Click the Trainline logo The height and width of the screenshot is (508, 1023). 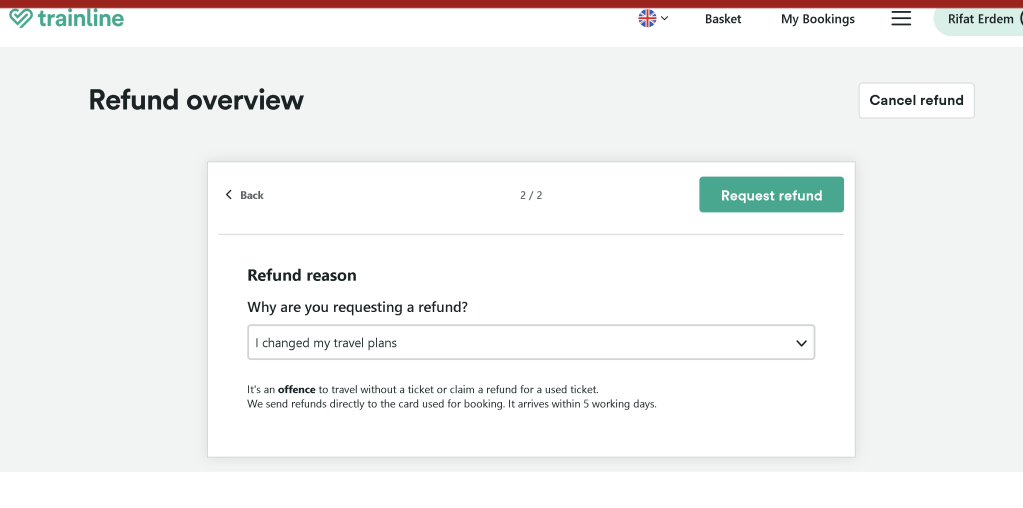coord(67,18)
